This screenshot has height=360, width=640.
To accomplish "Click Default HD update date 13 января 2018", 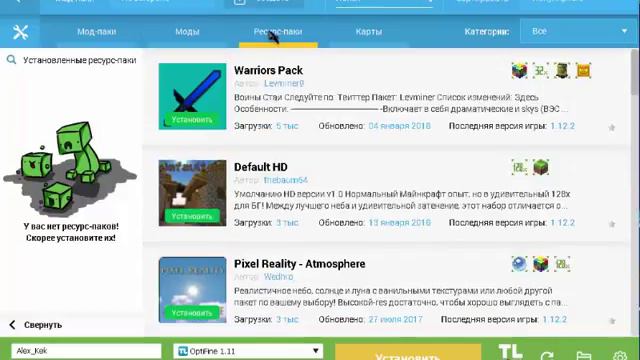I will click(399, 223).
